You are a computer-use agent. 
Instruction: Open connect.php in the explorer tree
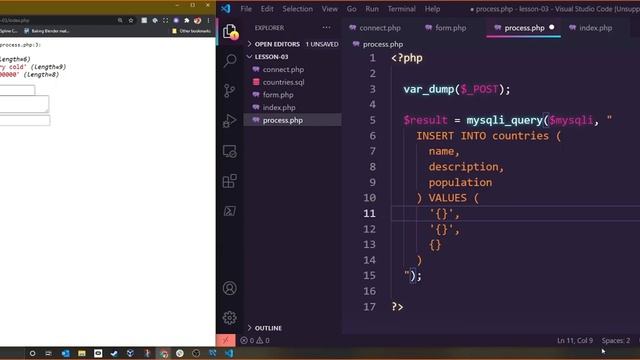(292, 69)
